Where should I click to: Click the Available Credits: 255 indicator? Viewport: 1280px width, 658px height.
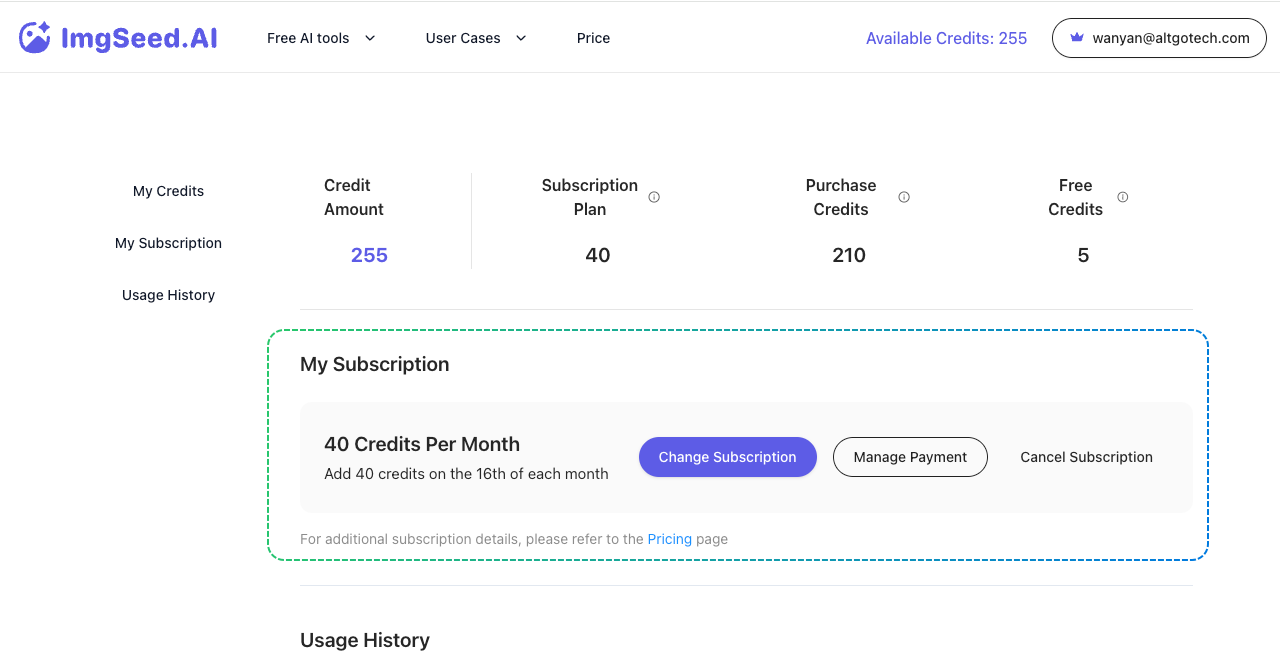coord(946,38)
